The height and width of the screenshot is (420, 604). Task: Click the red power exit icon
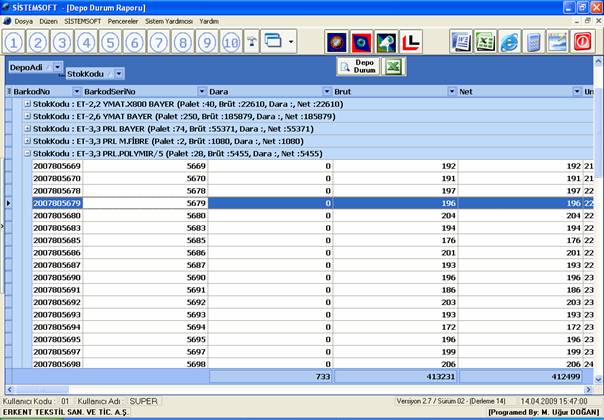coord(581,42)
